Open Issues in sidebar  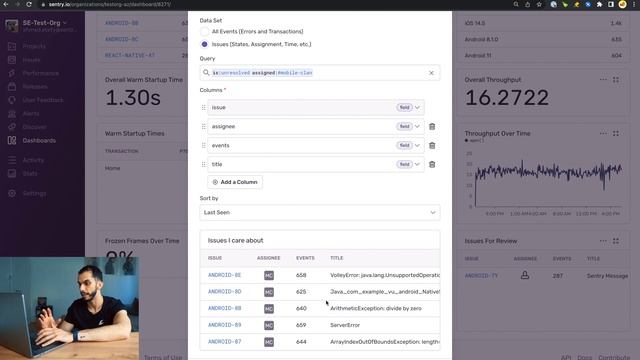pos(31,60)
